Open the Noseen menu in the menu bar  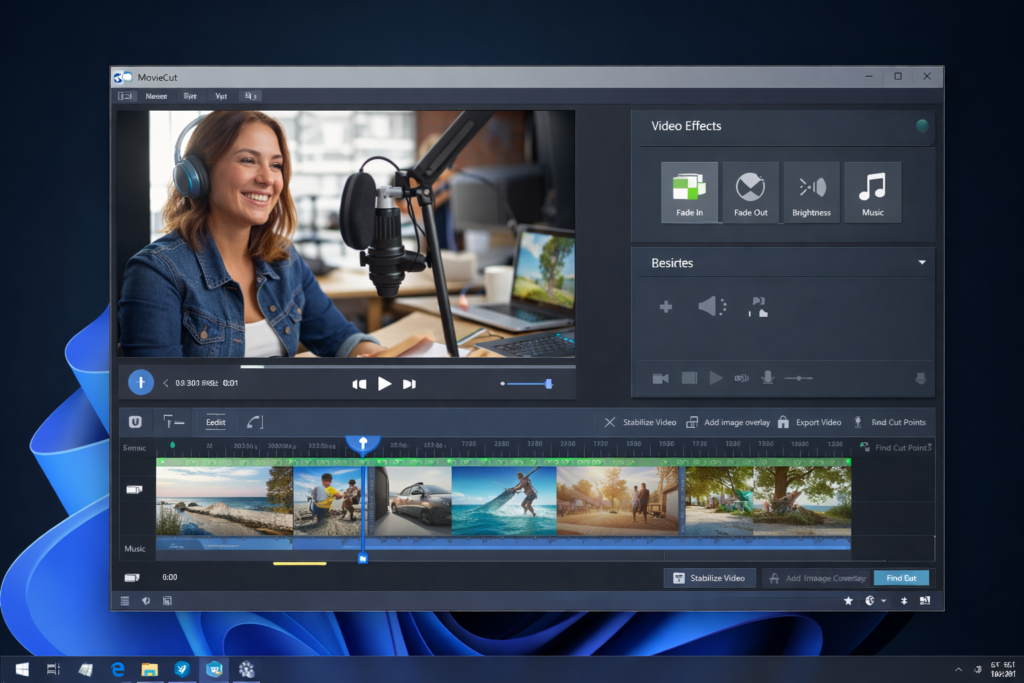[156, 96]
